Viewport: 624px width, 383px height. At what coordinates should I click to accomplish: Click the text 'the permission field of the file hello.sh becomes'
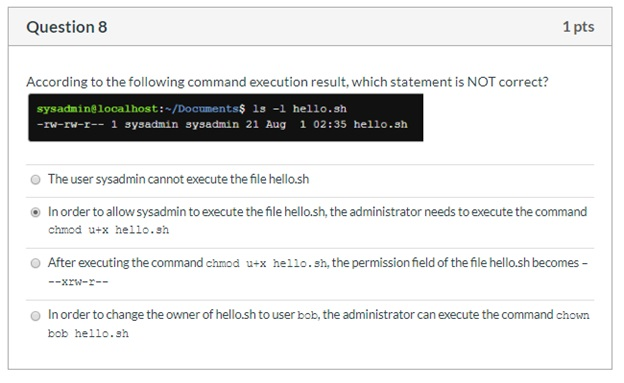click(x=456, y=263)
